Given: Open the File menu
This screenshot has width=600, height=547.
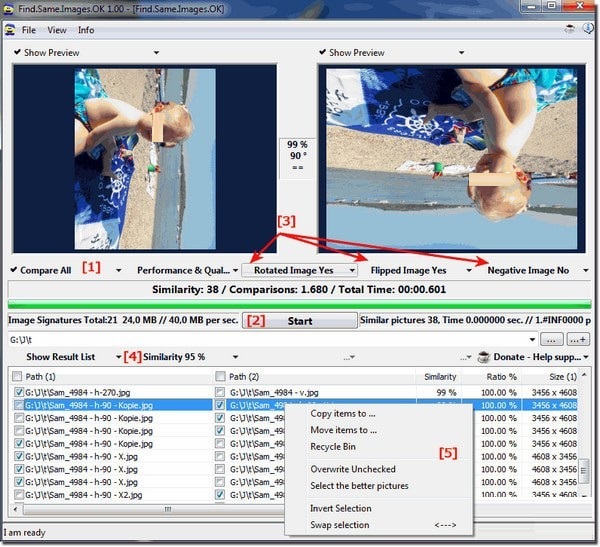Looking at the screenshot, I should (x=29, y=30).
